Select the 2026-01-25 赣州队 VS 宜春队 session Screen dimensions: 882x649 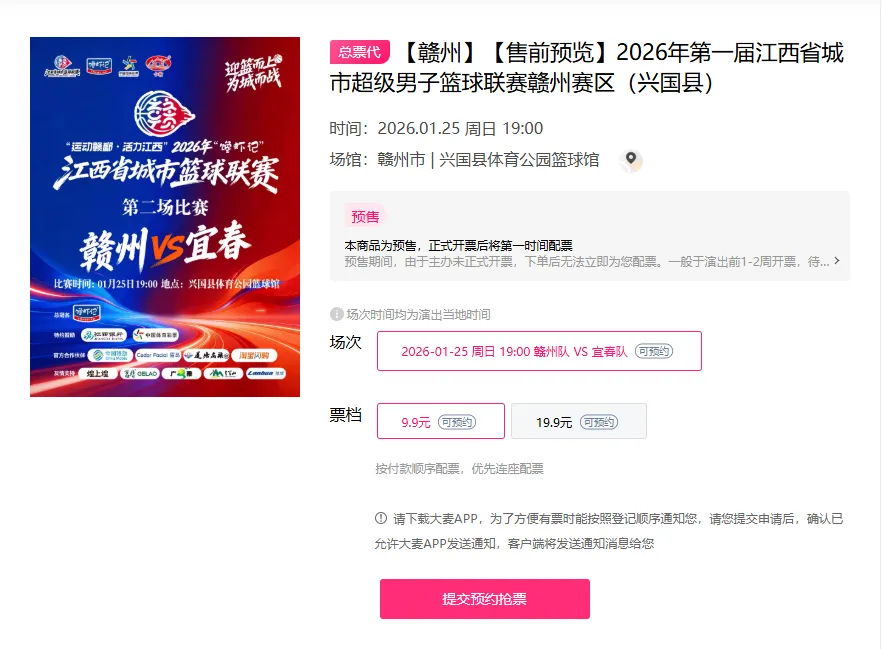coord(539,351)
